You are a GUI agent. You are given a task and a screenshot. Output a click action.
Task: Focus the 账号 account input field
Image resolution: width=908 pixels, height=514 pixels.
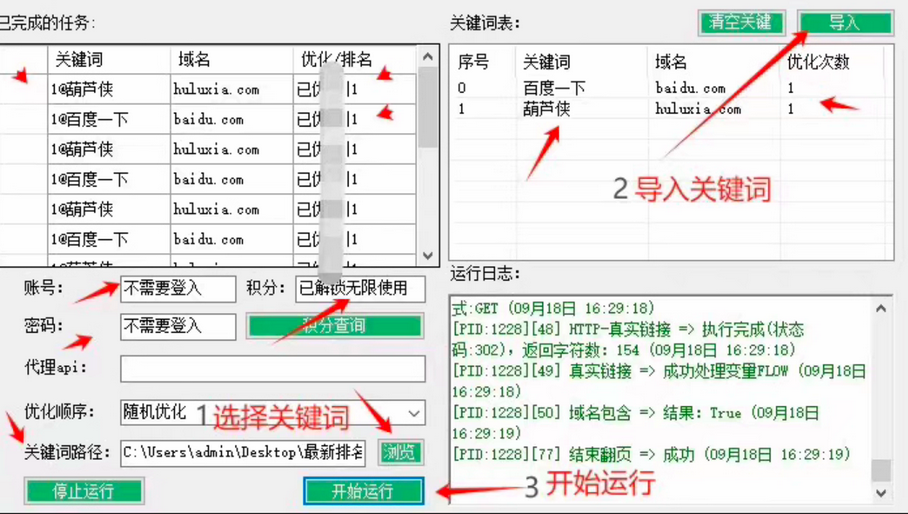coord(178,289)
